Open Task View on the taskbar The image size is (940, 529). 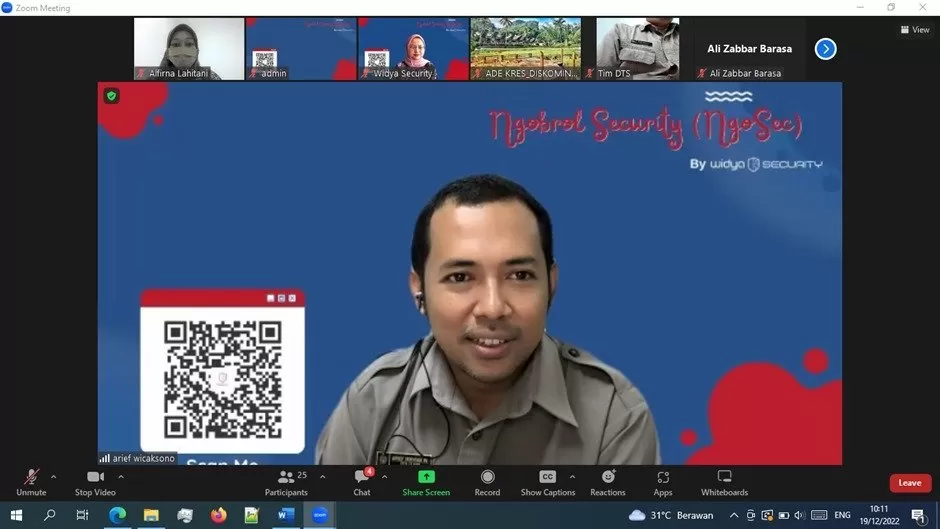click(83, 515)
